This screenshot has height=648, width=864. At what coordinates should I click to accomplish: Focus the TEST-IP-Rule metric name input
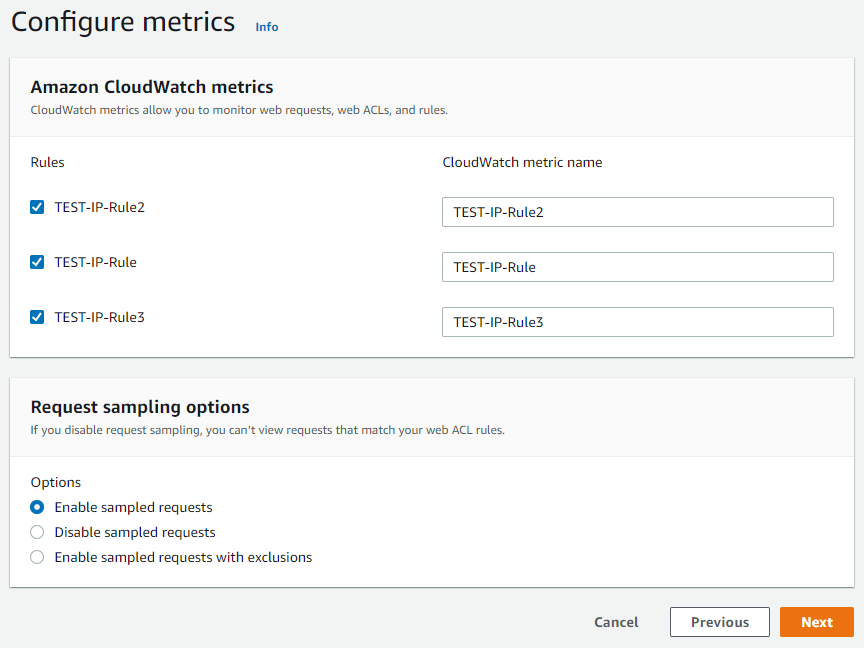(x=637, y=267)
